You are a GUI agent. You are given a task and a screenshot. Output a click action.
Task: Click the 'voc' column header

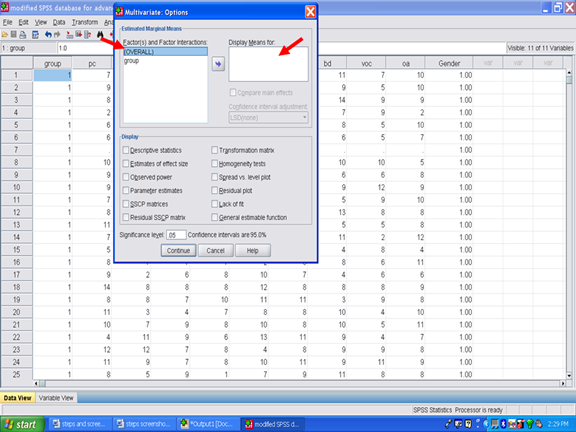(x=366, y=64)
